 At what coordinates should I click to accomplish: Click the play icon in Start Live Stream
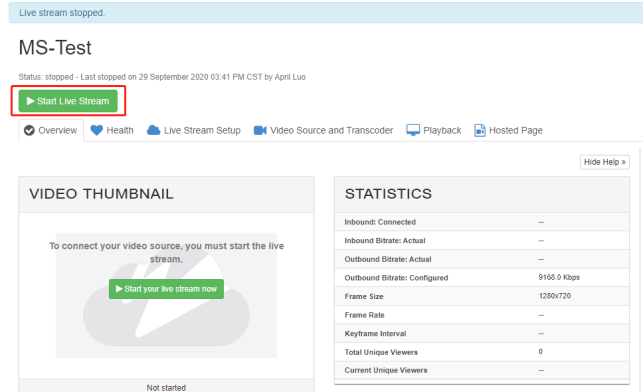coord(30,101)
